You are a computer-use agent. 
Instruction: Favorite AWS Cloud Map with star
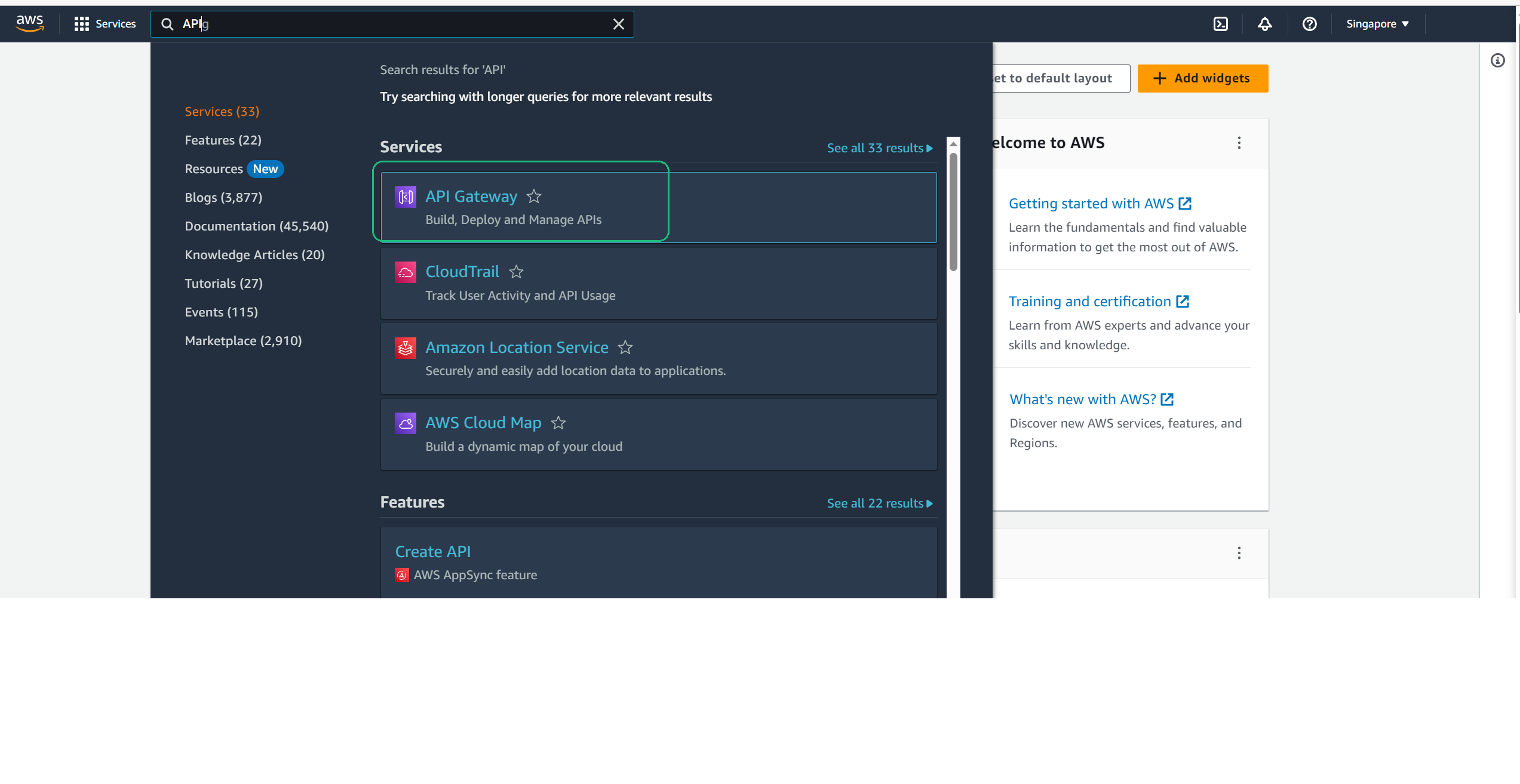[x=558, y=423]
